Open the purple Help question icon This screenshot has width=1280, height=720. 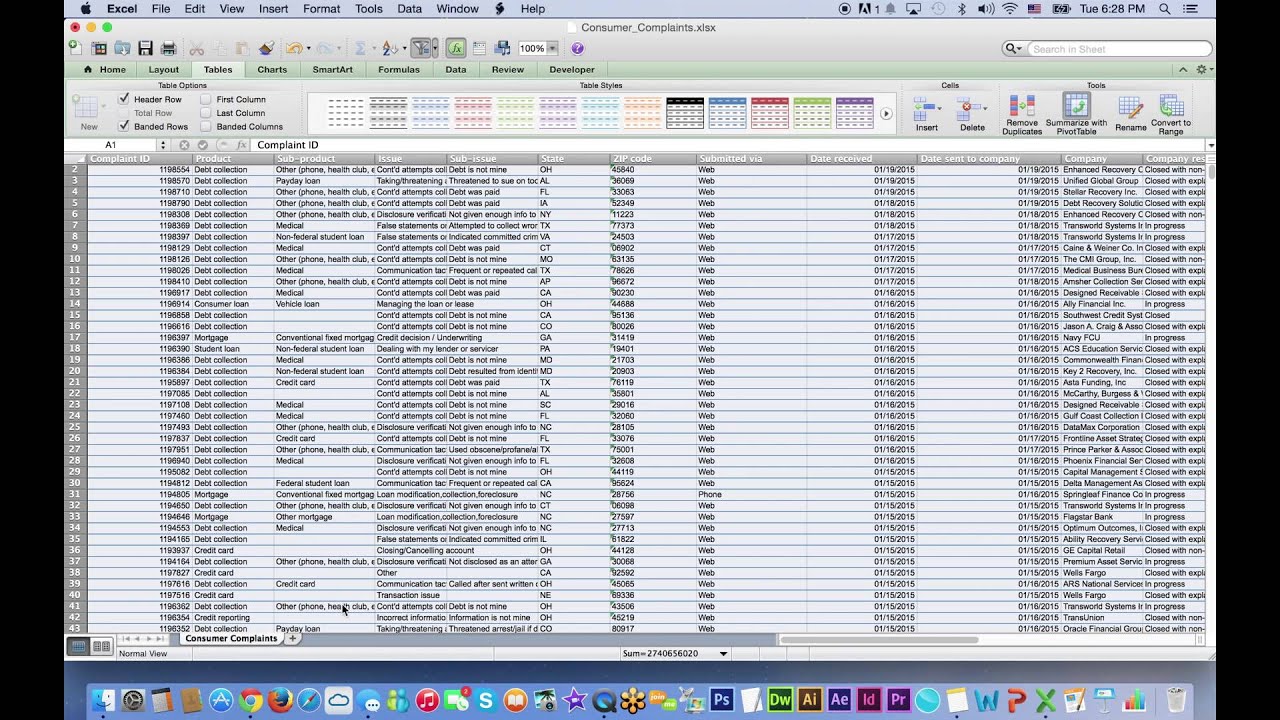[x=577, y=48]
